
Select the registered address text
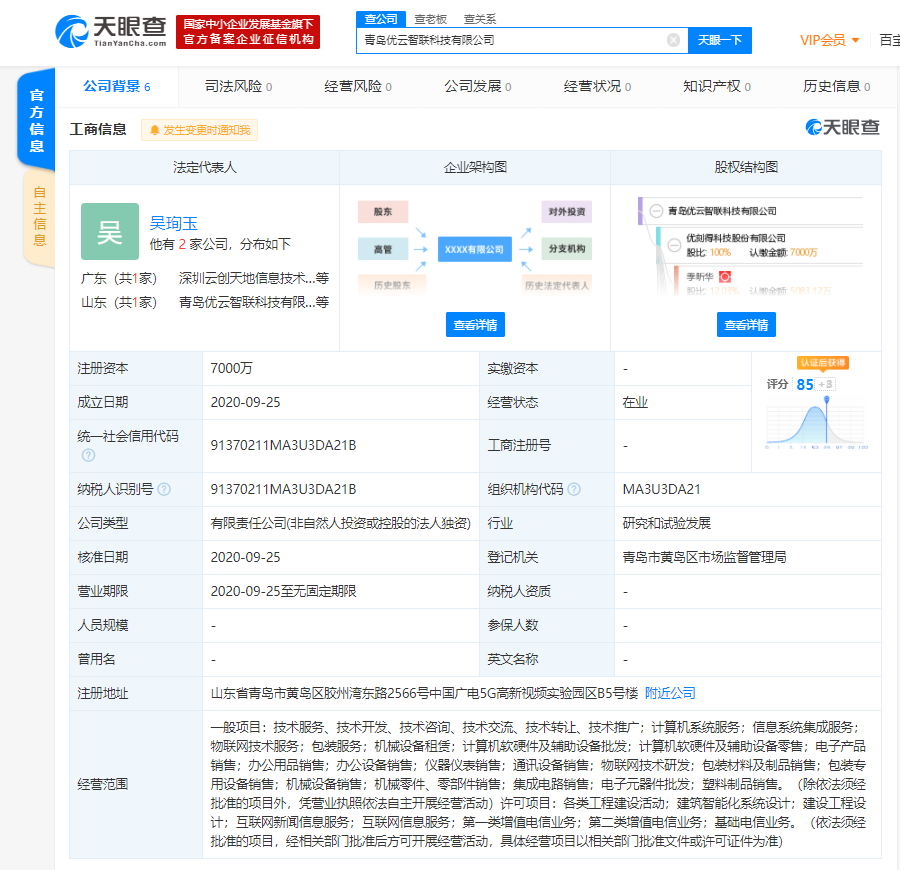pyautogui.click(x=424, y=693)
